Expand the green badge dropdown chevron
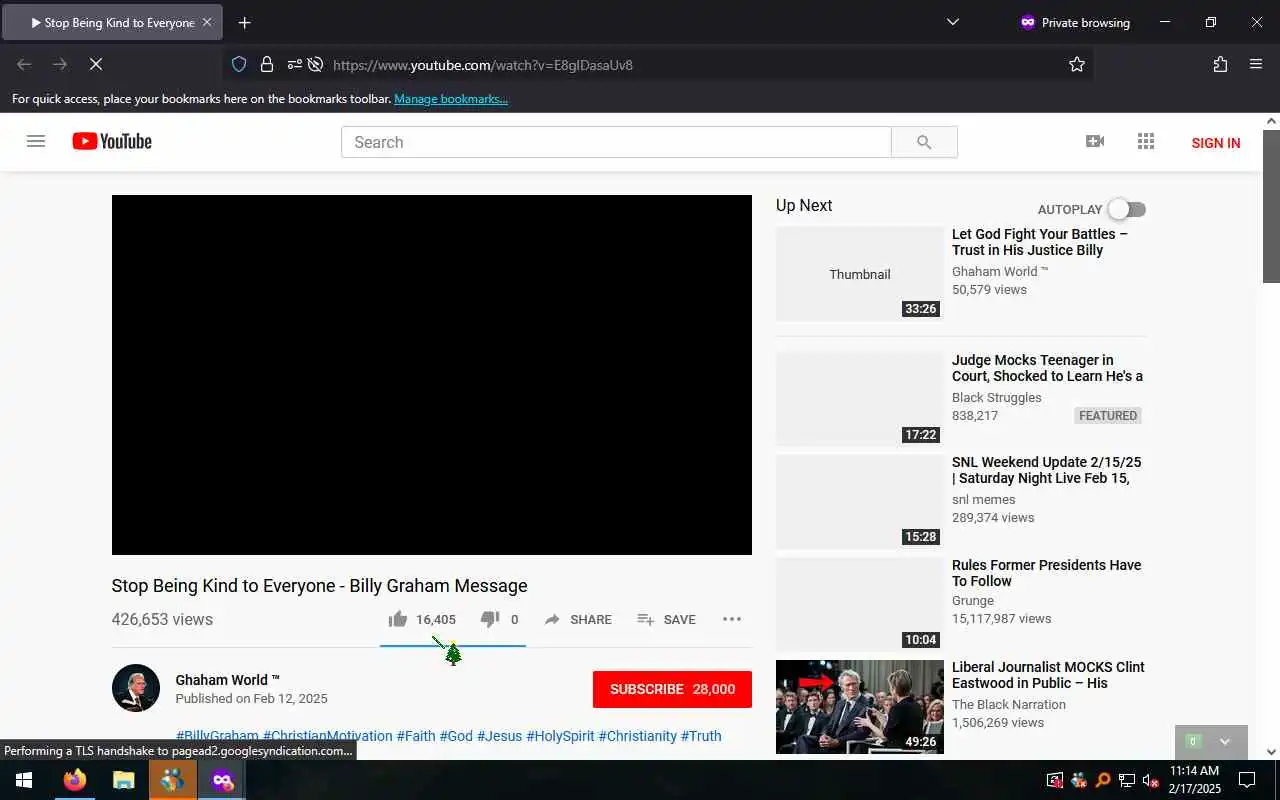 coord(1225,742)
